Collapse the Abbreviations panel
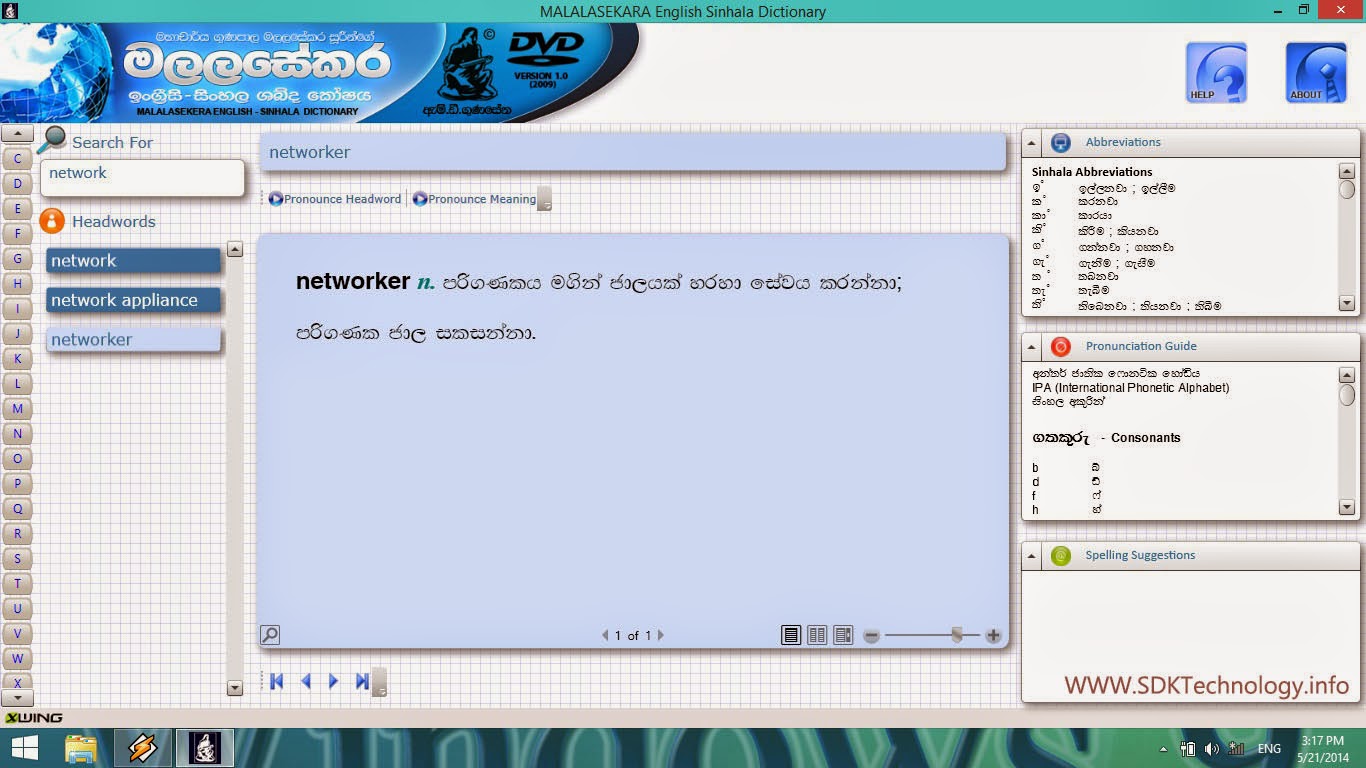Viewport: 1366px width, 768px height. pos(1032,143)
